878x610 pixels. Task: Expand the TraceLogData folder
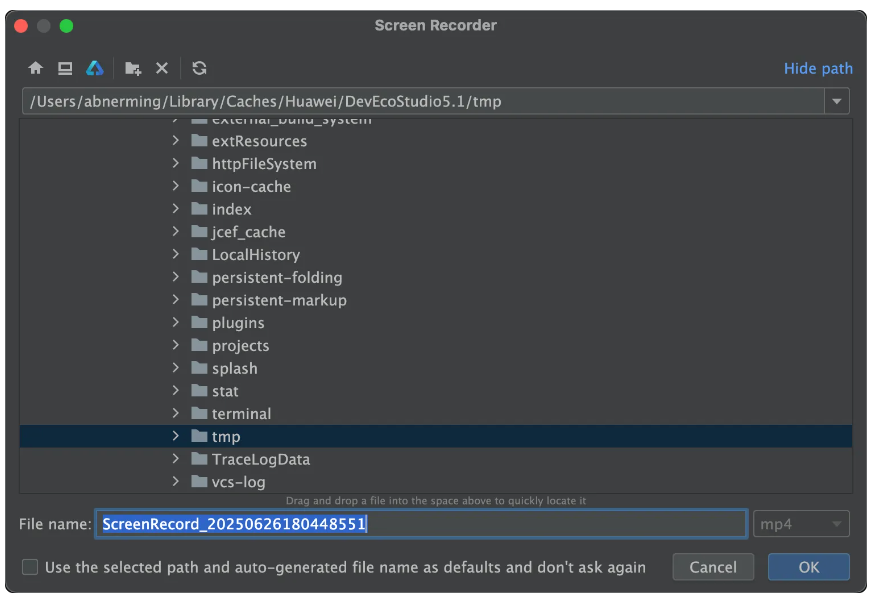(x=176, y=460)
